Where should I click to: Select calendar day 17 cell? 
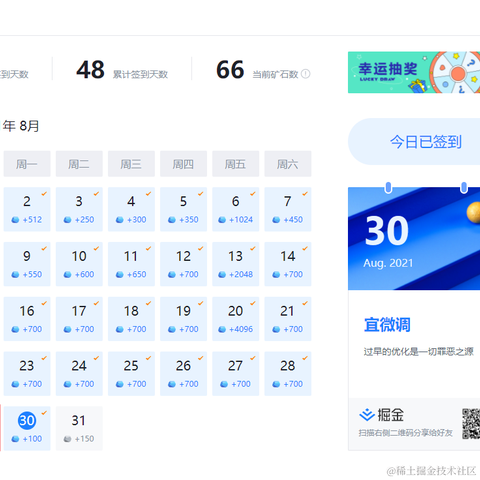79,319
